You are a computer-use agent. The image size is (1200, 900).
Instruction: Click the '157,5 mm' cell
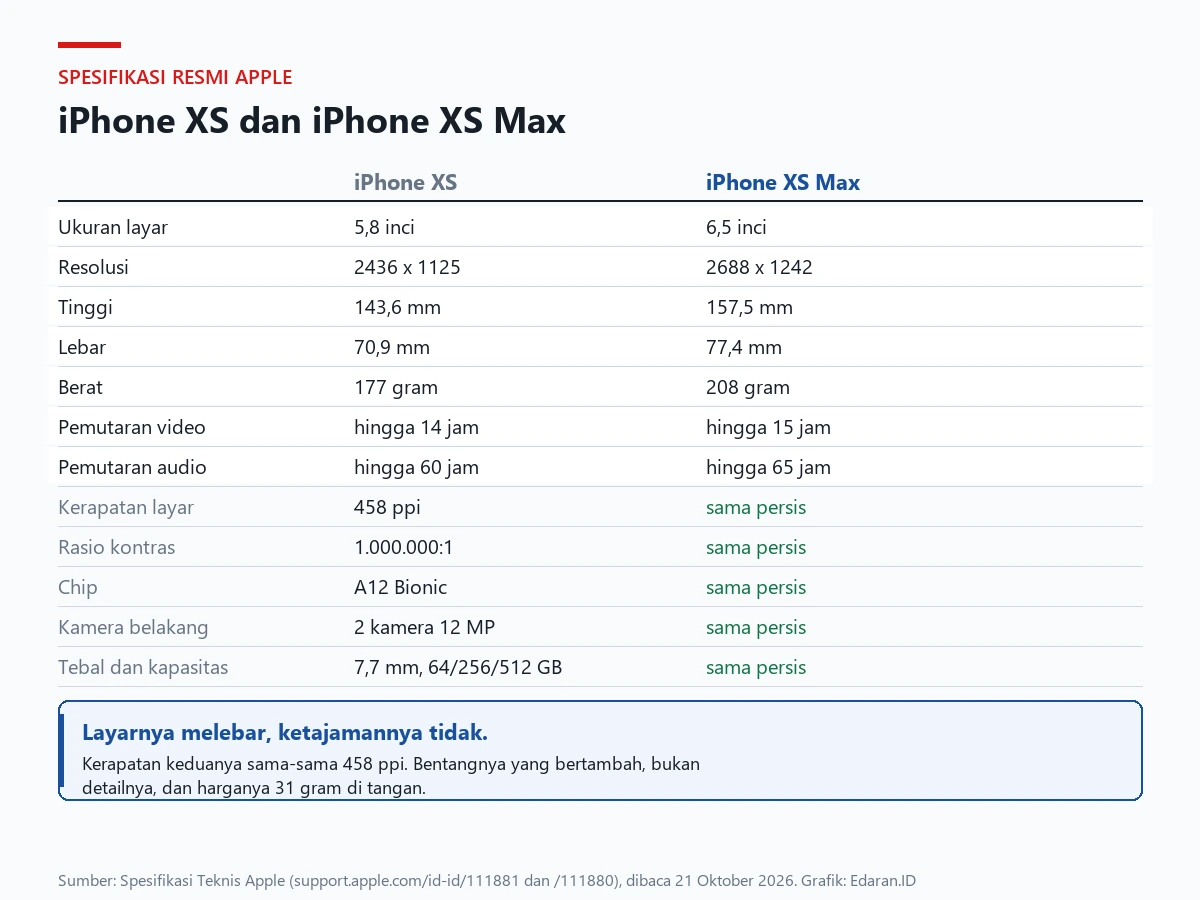tap(749, 307)
